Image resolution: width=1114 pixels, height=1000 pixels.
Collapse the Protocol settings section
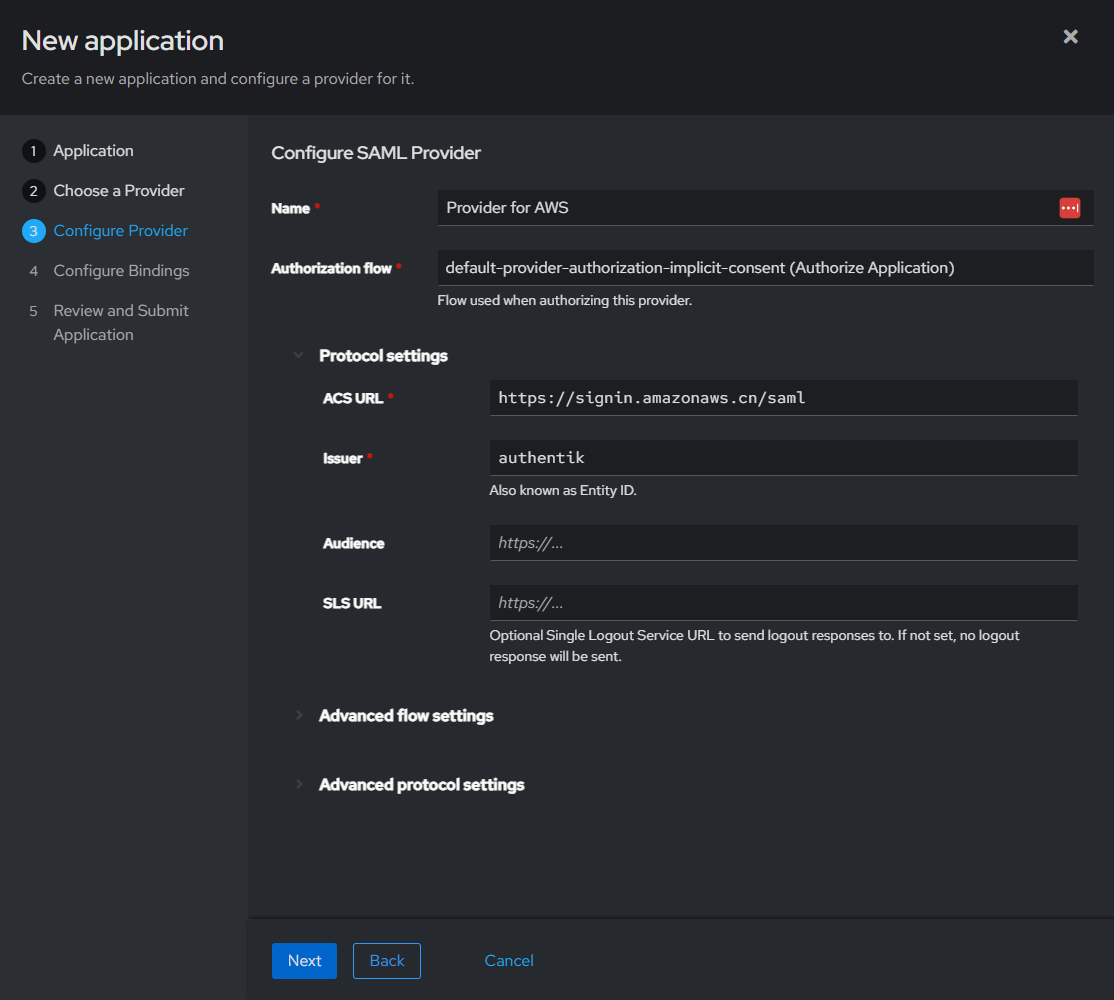[x=298, y=356]
